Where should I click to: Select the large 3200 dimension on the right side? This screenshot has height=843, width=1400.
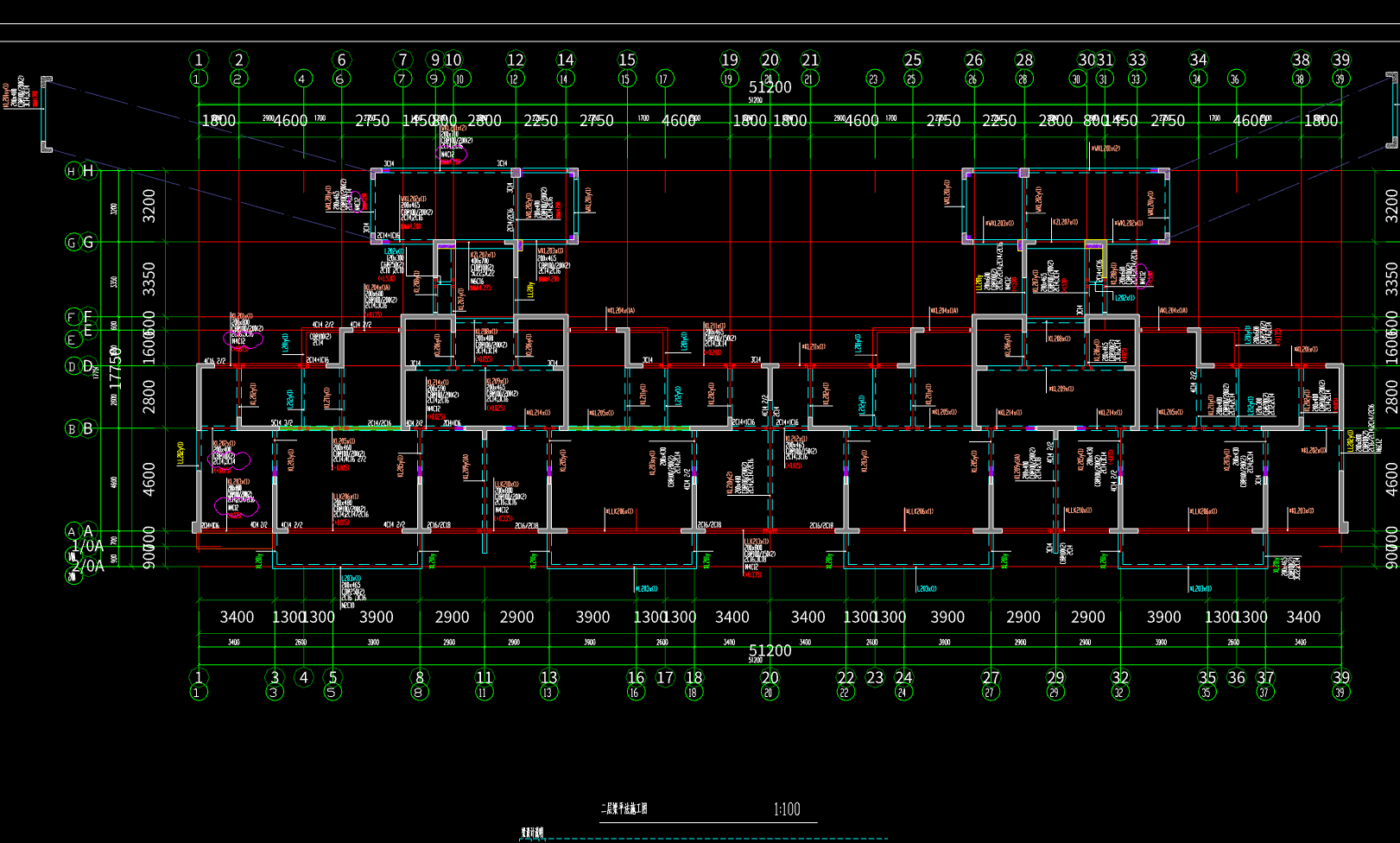(1390, 206)
